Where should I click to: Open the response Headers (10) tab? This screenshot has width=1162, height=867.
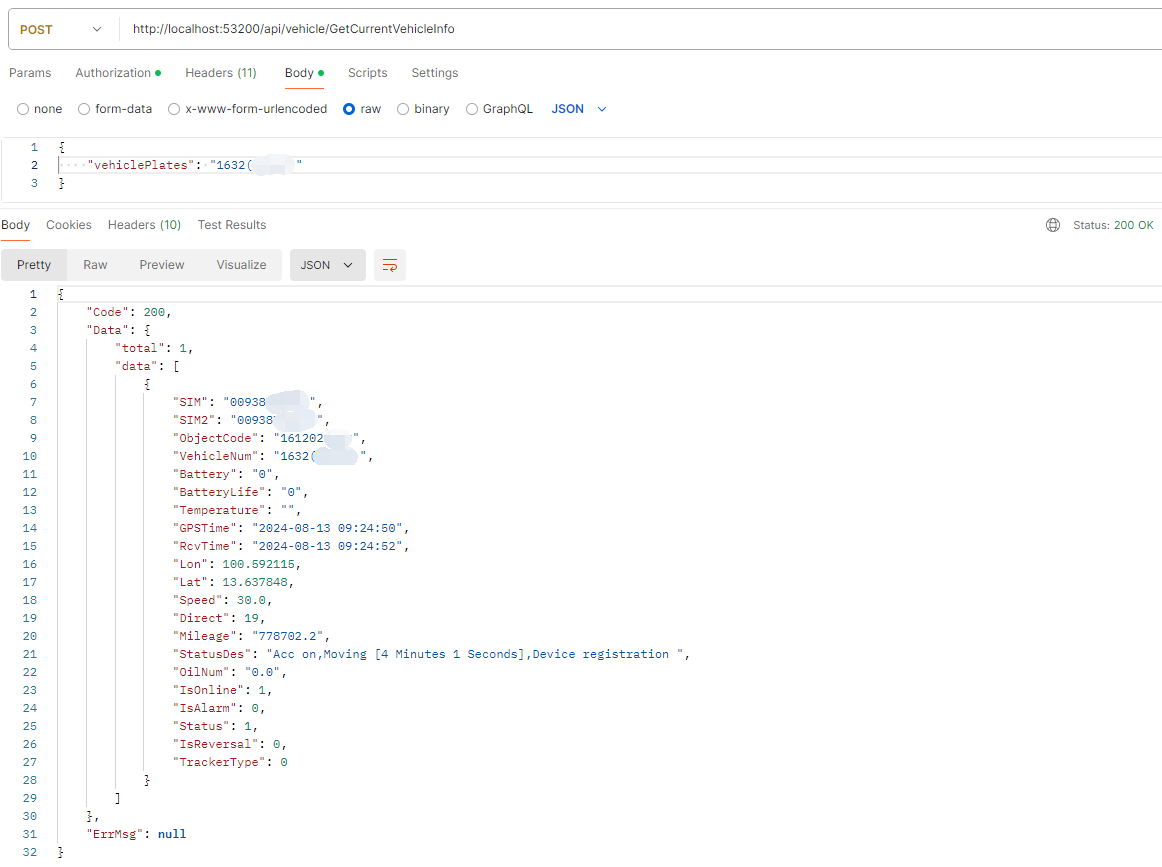[145, 225]
